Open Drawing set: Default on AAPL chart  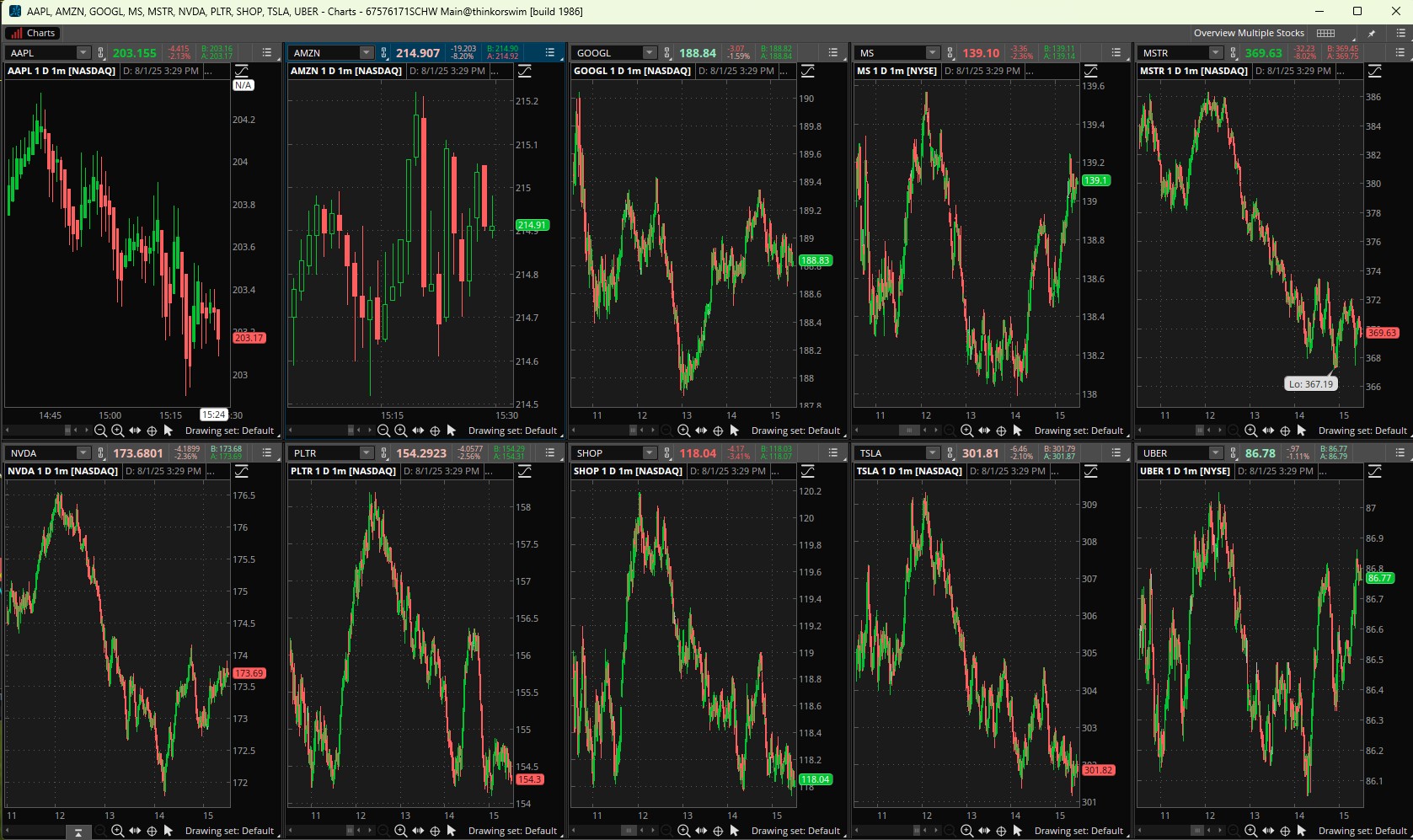coord(229,431)
